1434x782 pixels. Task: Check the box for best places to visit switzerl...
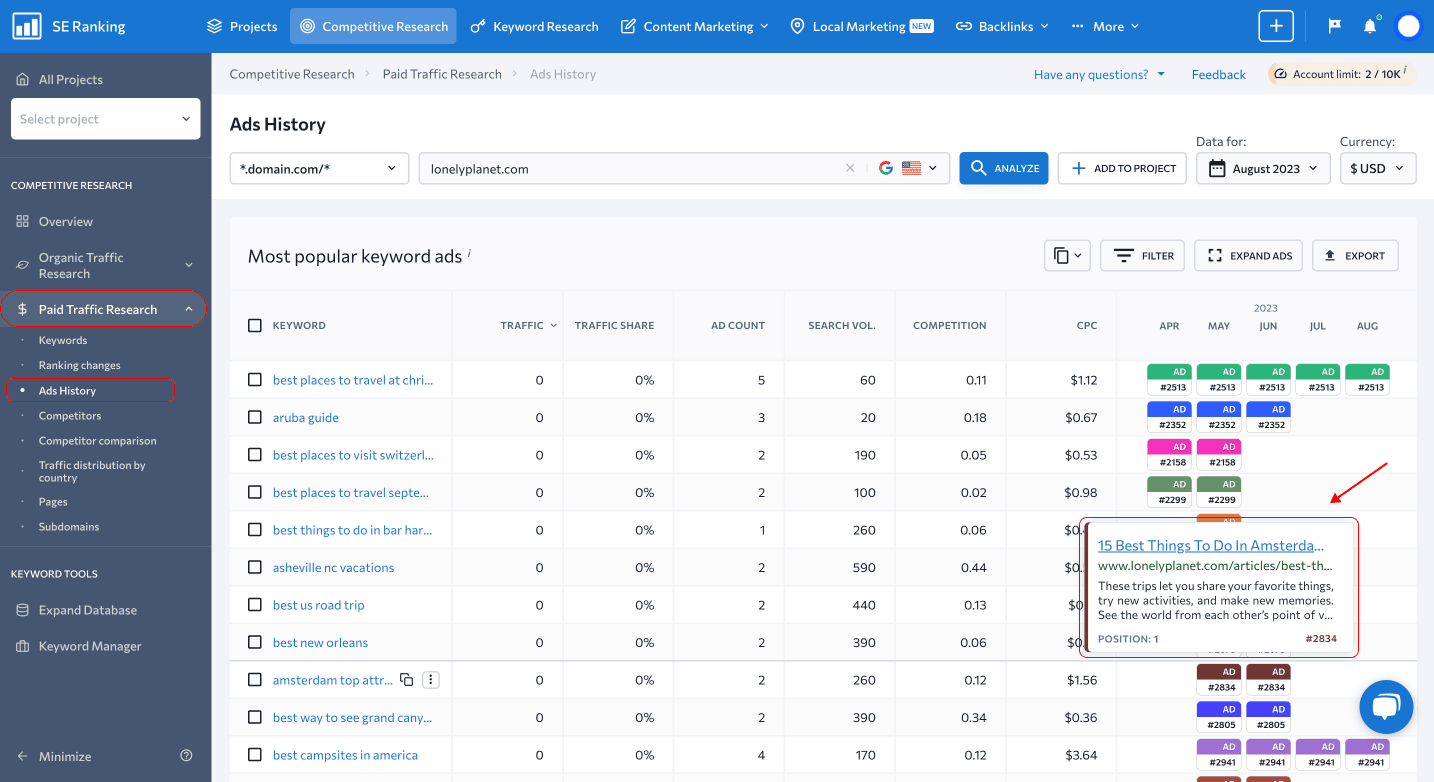pyautogui.click(x=255, y=455)
